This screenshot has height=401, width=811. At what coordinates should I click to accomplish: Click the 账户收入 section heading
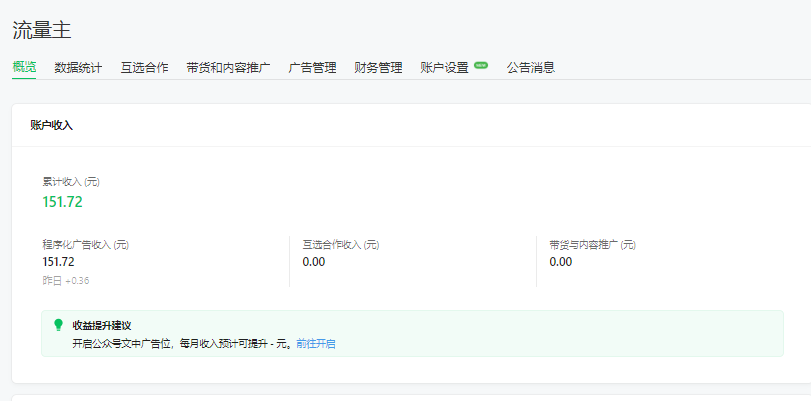pyautogui.click(x=52, y=126)
